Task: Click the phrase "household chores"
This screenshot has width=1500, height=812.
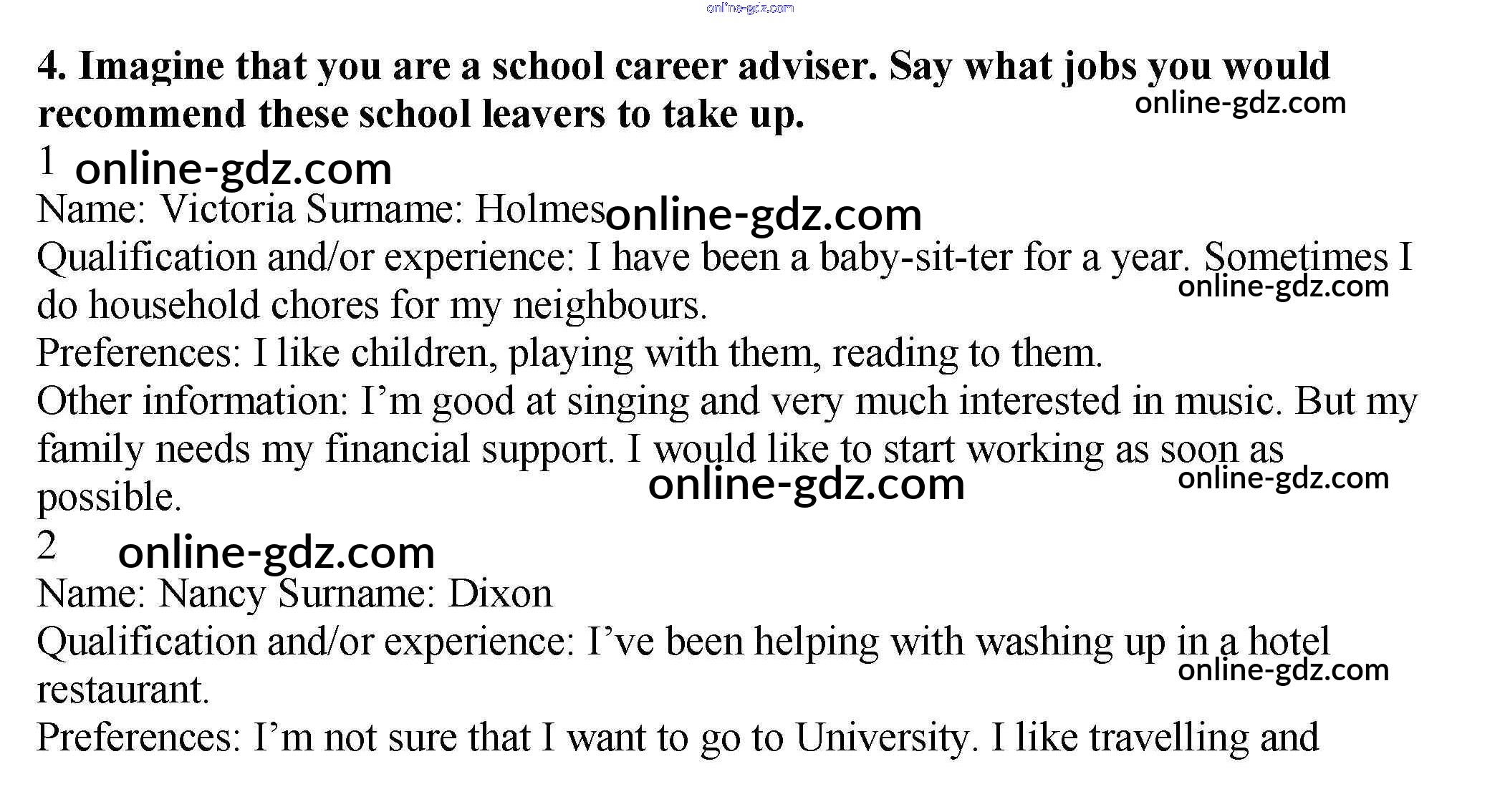Action: 234,306
